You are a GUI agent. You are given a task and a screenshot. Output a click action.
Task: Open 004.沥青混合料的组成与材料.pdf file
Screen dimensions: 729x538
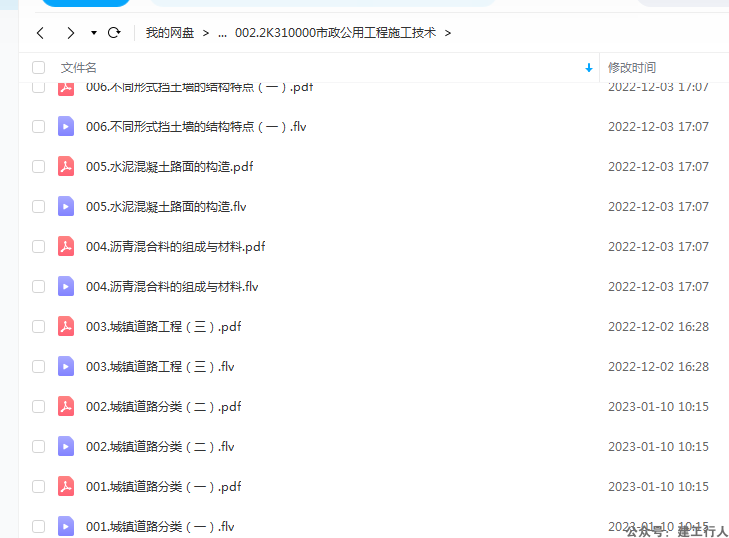coord(175,246)
